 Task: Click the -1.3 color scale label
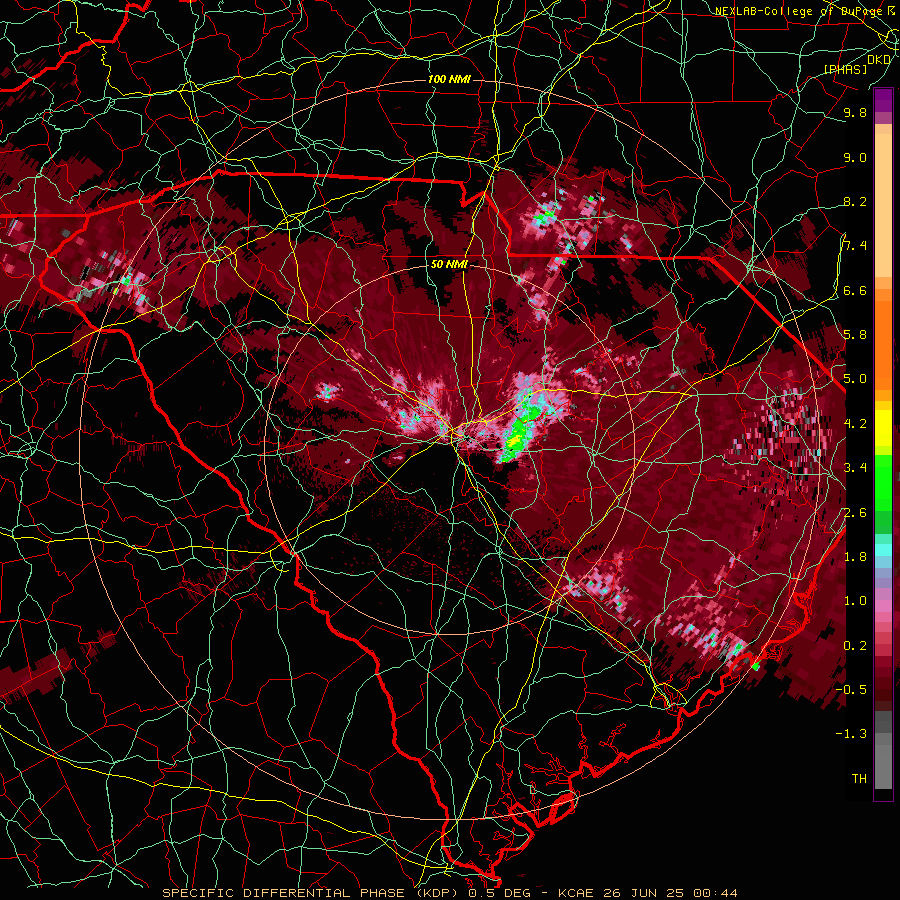pos(851,734)
